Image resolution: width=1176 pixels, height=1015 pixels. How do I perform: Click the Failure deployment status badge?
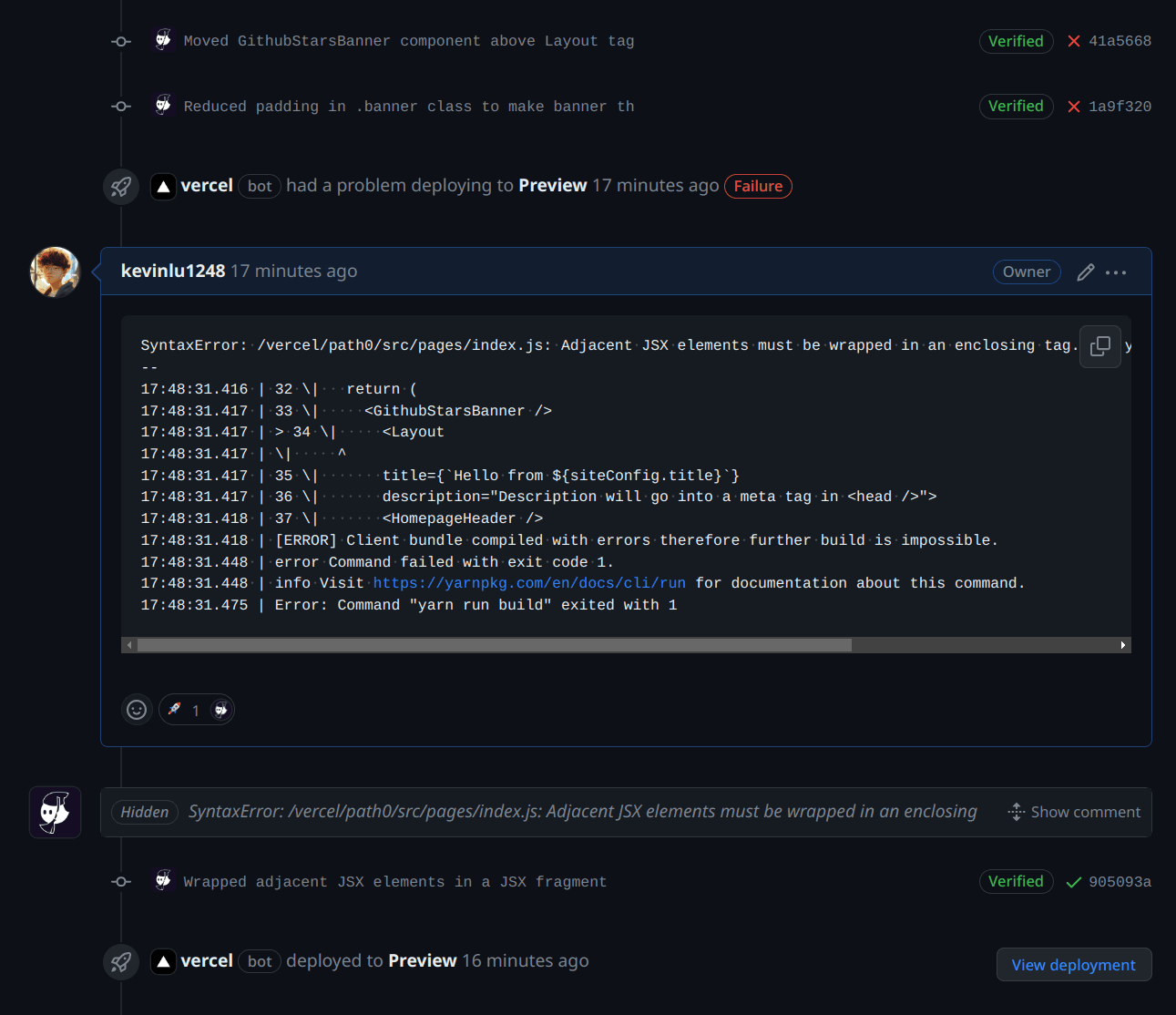tap(758, 186)
